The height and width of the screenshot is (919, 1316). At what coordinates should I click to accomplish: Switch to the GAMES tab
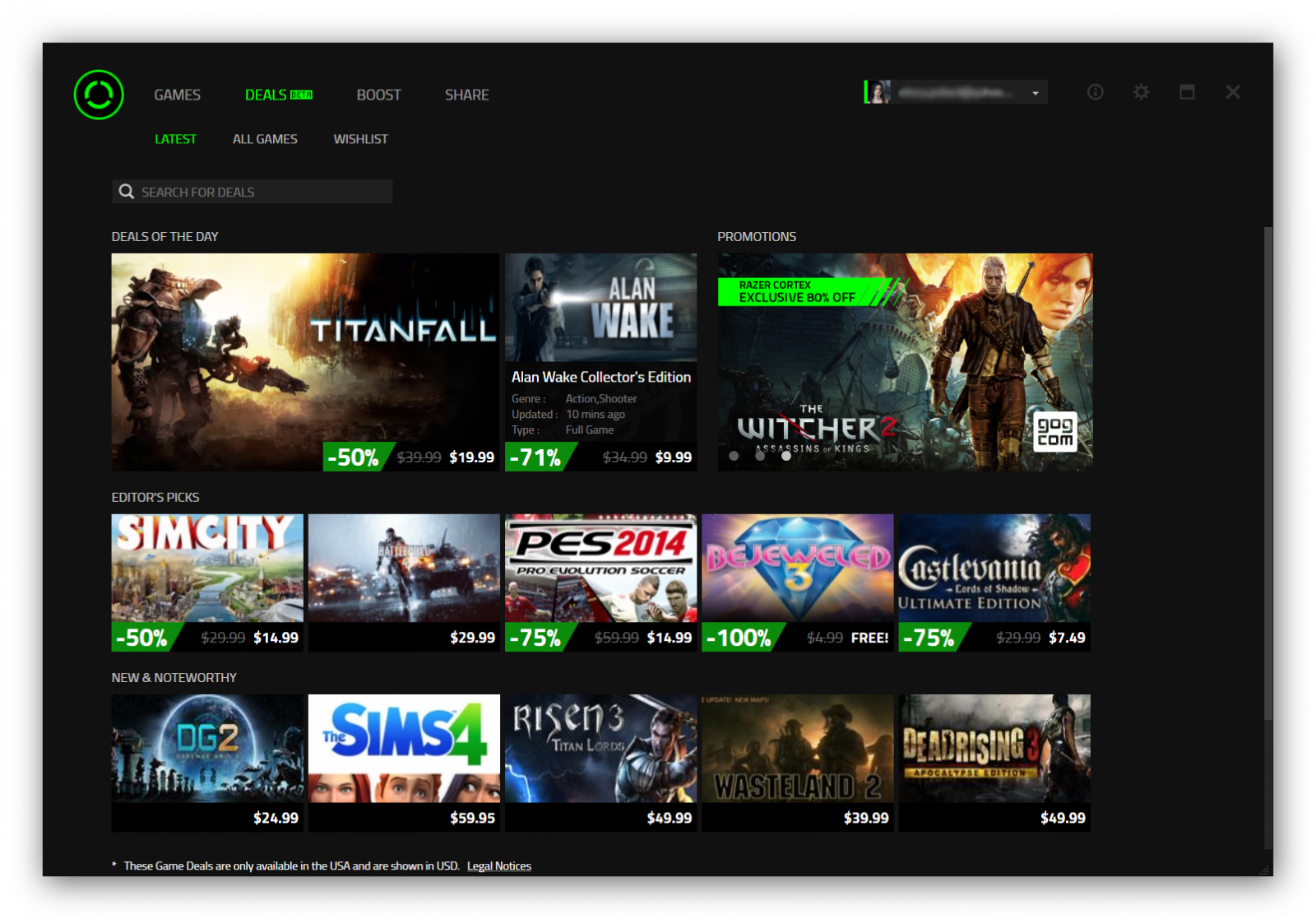(177, 95)
